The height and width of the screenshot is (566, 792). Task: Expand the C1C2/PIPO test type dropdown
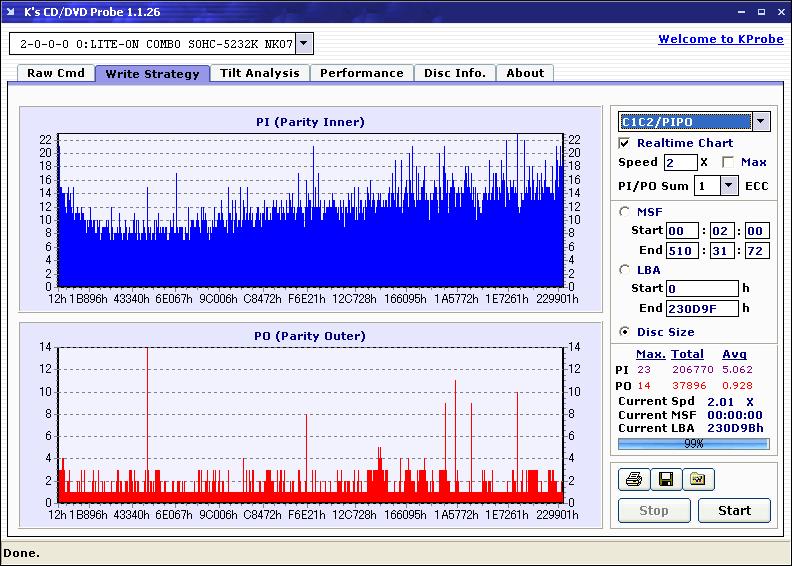[x=761, y=122]
